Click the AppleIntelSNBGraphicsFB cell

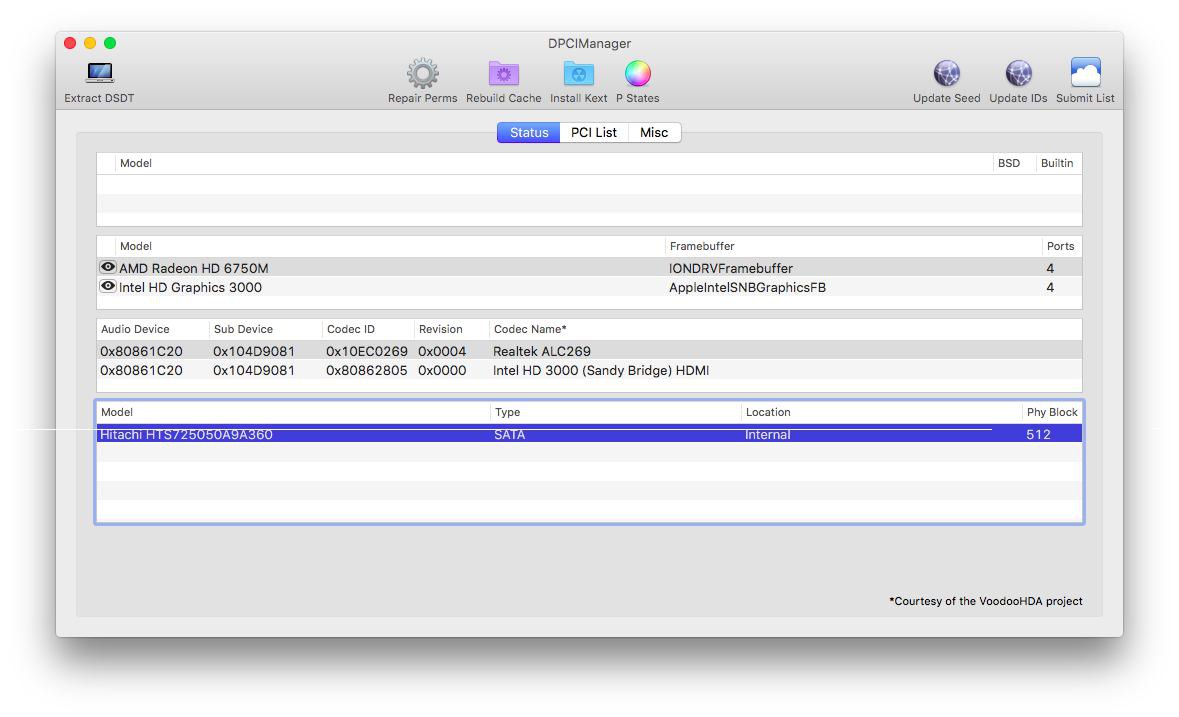(747, 287)
